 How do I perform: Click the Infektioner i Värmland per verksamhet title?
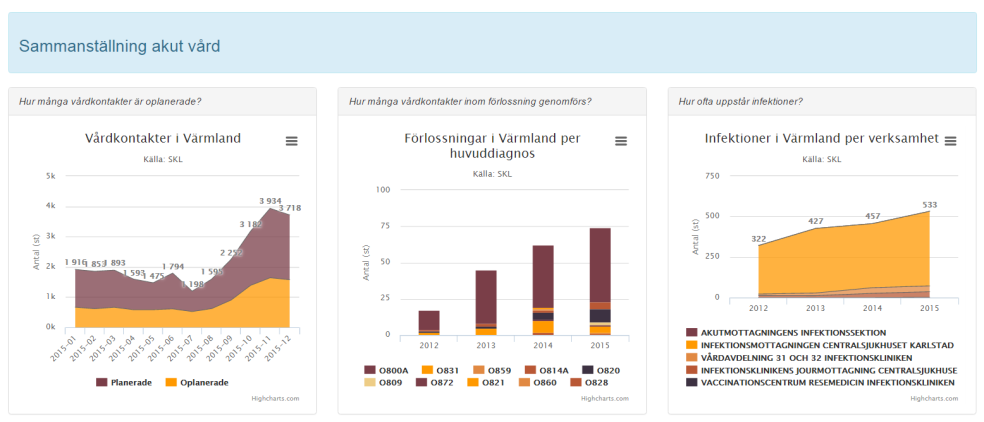(x=821, y=138)
